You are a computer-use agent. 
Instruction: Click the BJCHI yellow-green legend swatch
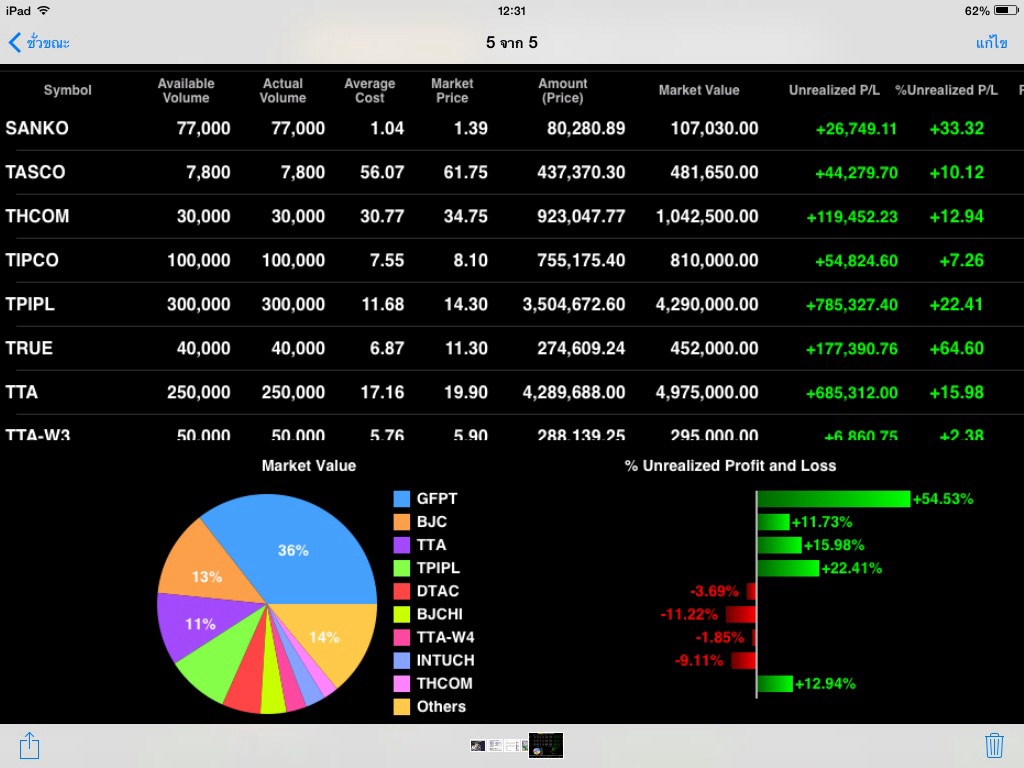click(x=402, y=615)
